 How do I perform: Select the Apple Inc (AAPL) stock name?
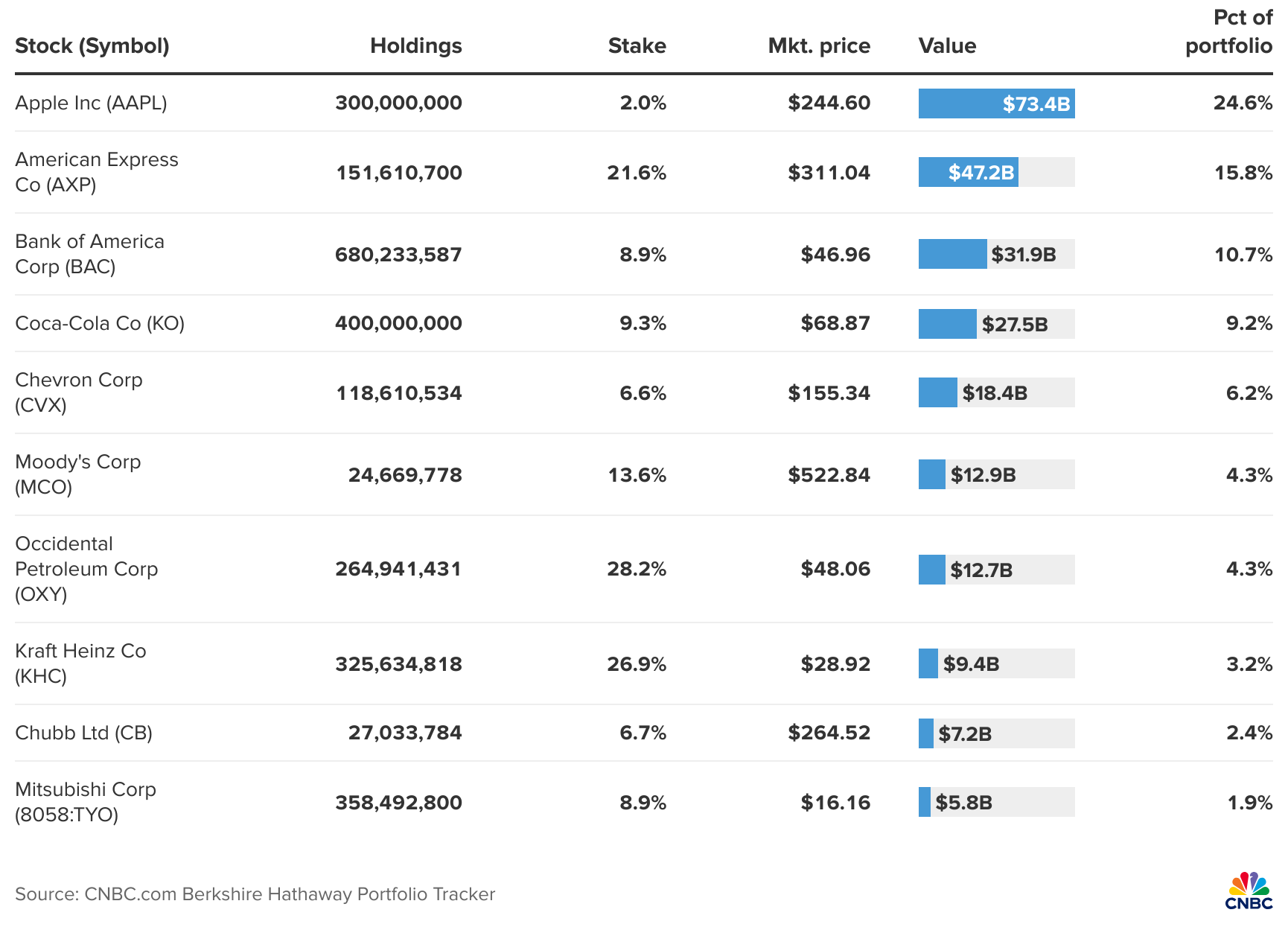click(91, 103)
